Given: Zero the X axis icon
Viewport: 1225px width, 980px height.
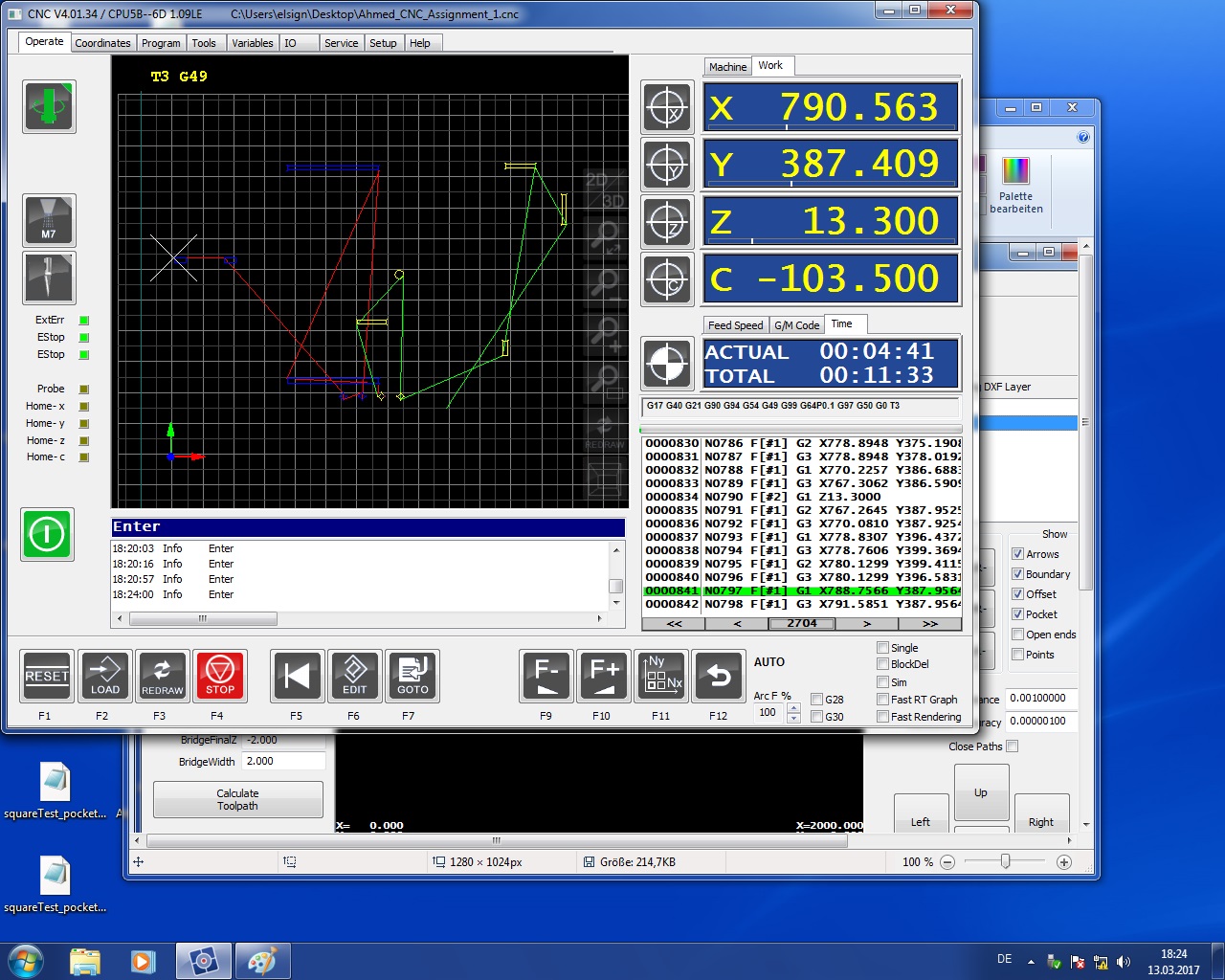Looking at the screenshot, I should (667, 107).
